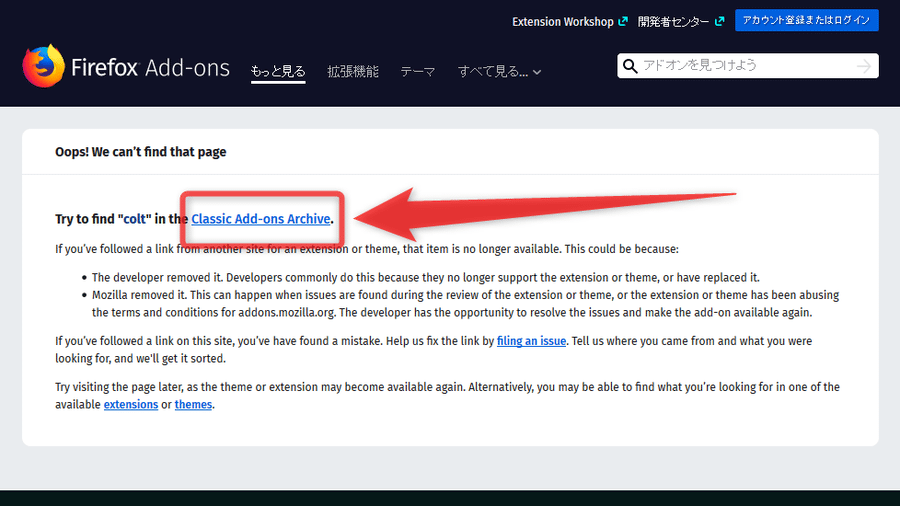Open the filing an issue link
900x506 pixels.
(531, 341)
